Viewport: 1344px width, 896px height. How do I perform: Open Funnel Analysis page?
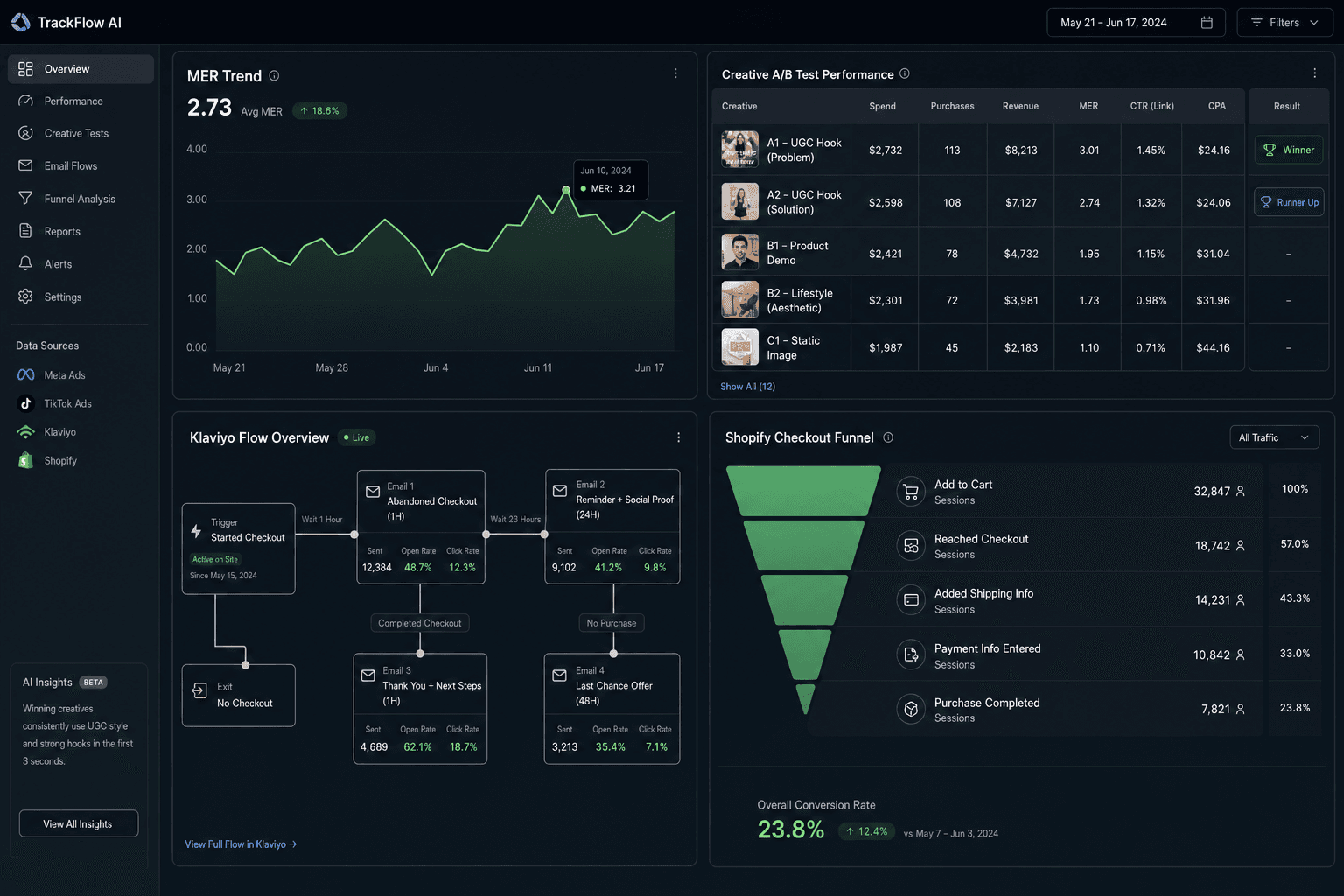(80, 199)
